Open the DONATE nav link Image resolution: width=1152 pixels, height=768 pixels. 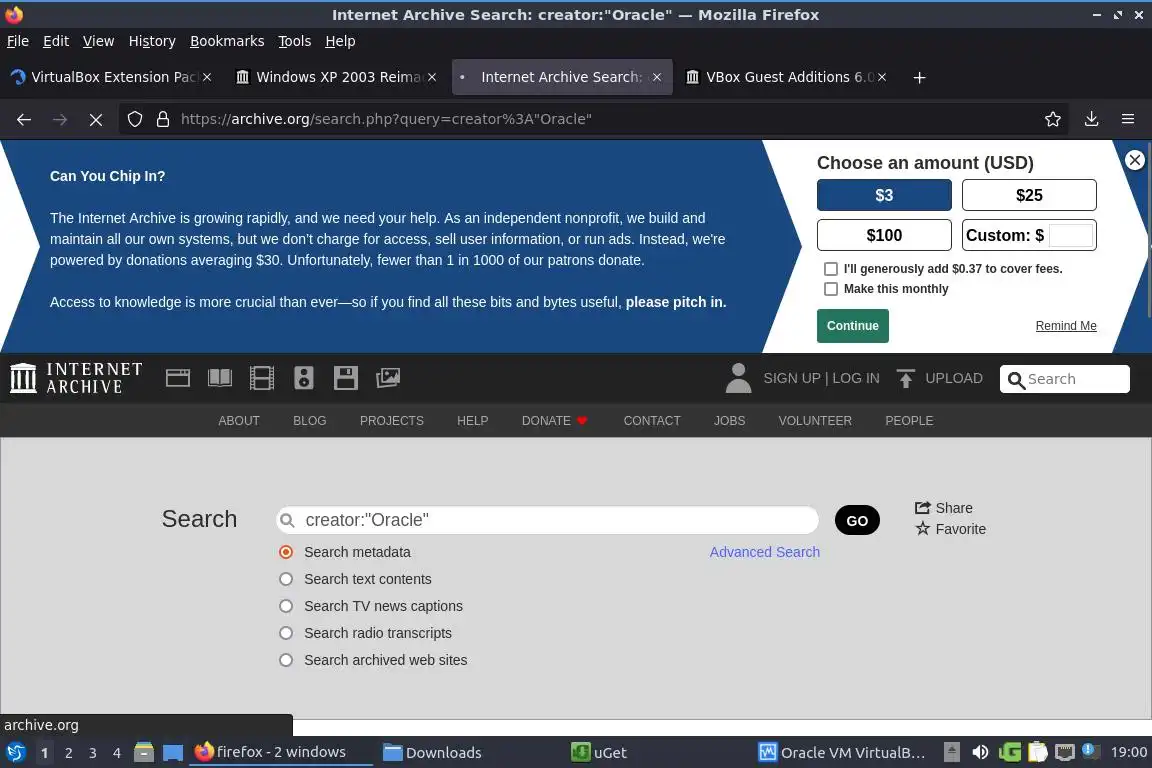(x=554, y=420)
